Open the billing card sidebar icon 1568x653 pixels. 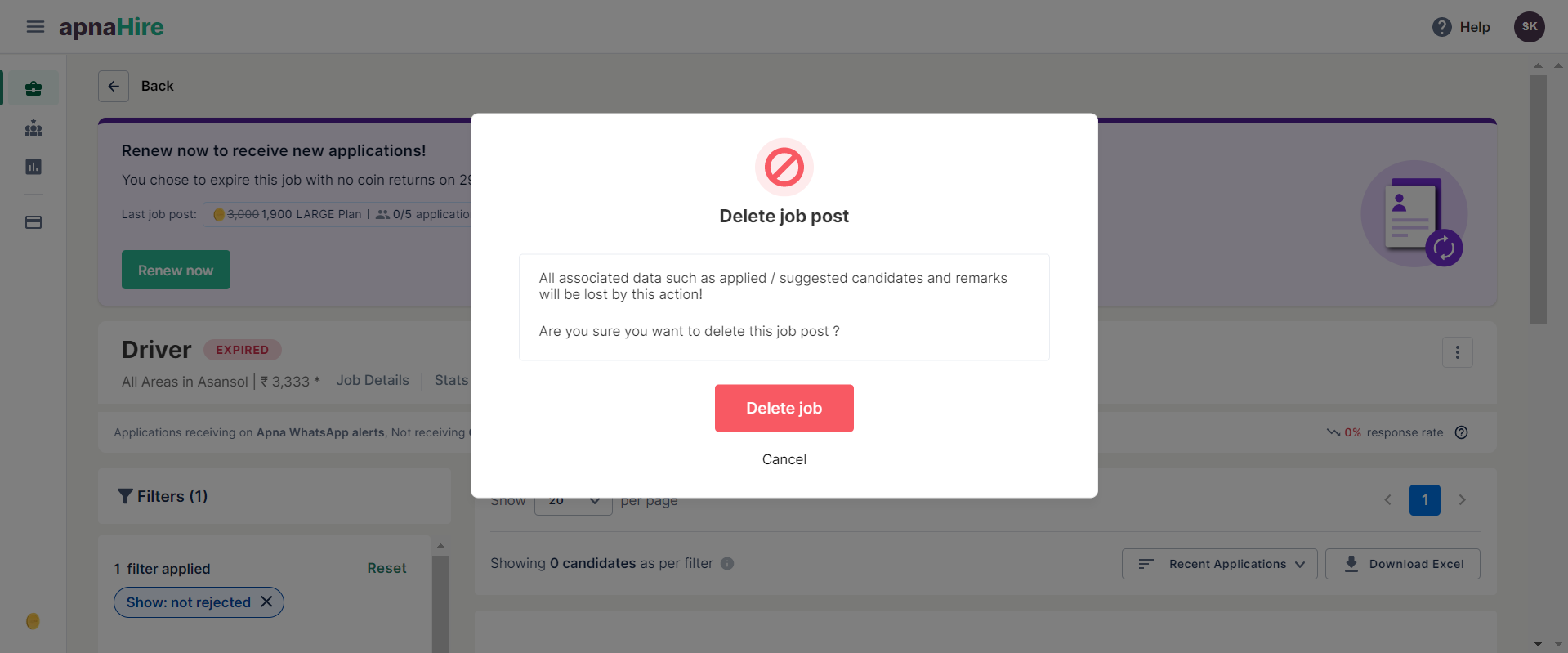pos(34,222)
